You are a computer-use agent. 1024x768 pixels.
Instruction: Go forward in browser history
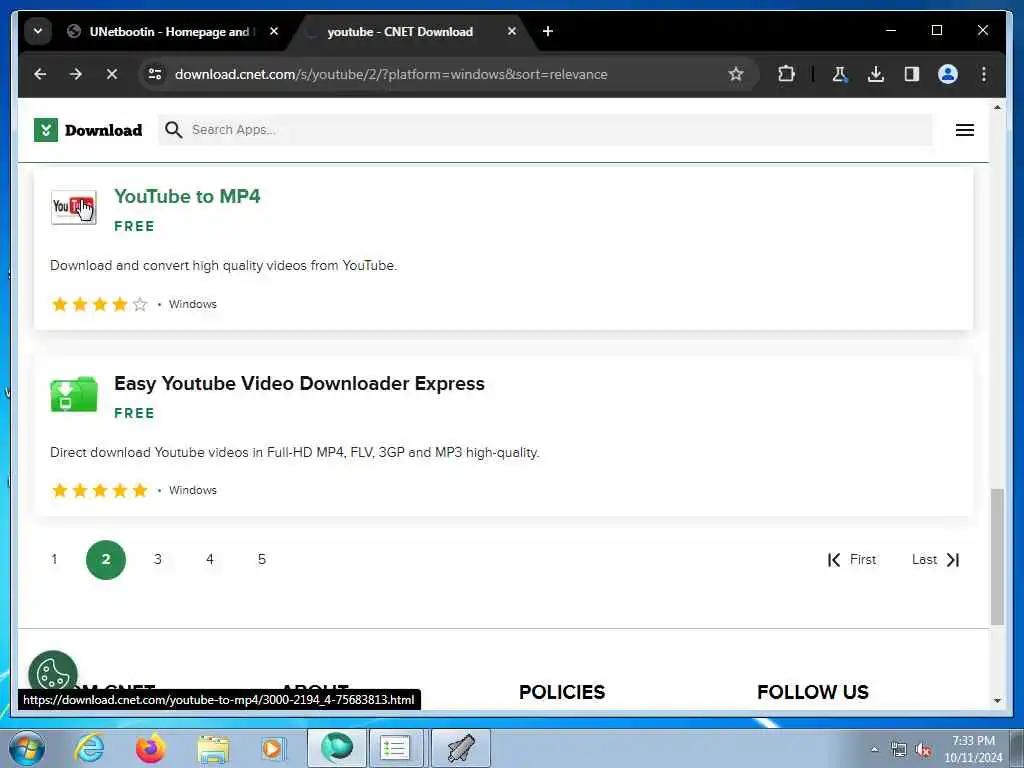tap(76, 74)
